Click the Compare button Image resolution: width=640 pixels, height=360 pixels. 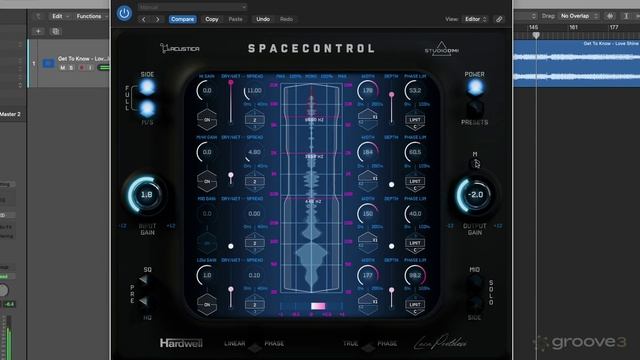click(x=182, y=19)
